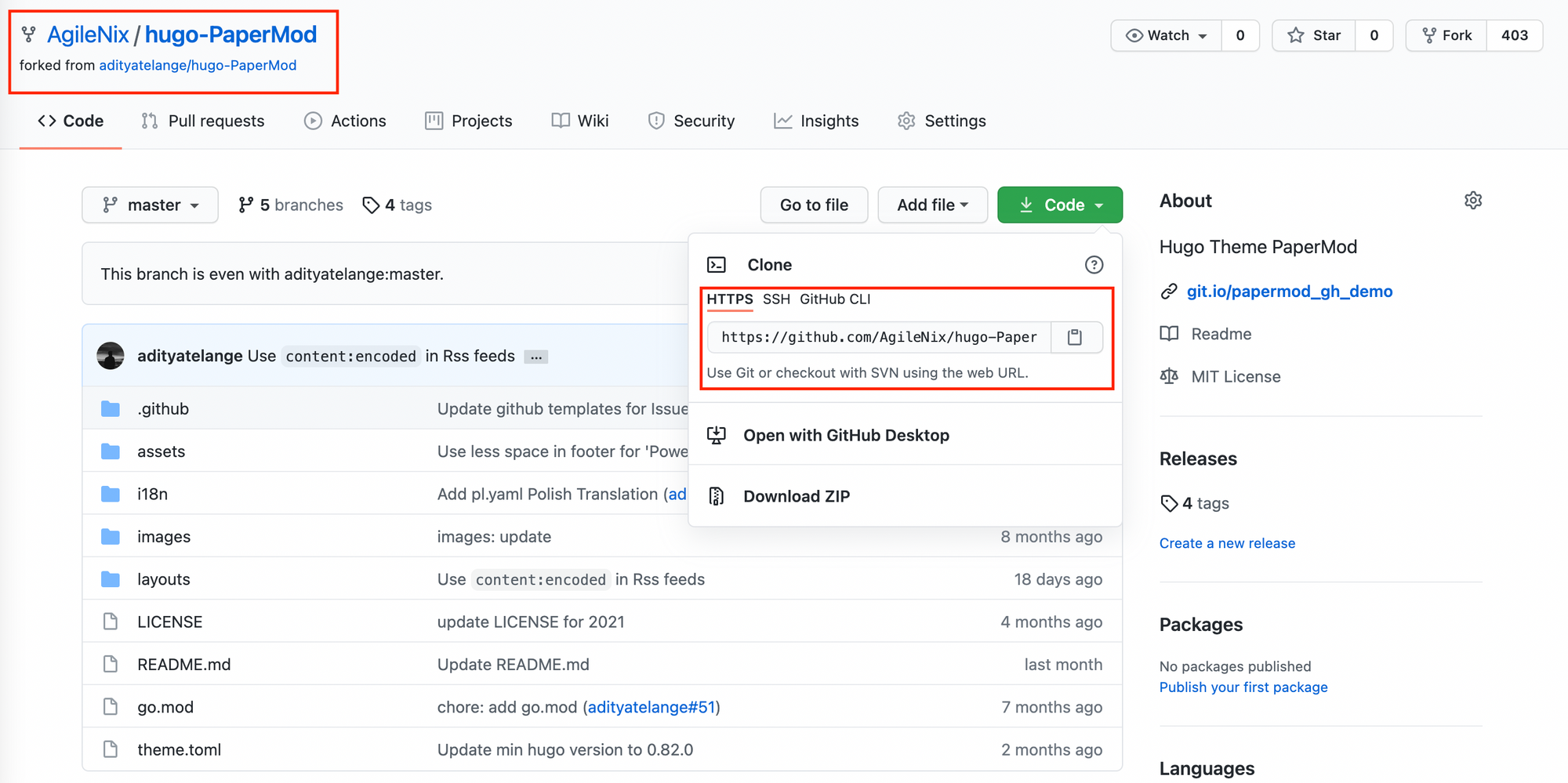1568x783 pixels.
Task: Switch to the SSH clone tab
Action: pos(776,299)
